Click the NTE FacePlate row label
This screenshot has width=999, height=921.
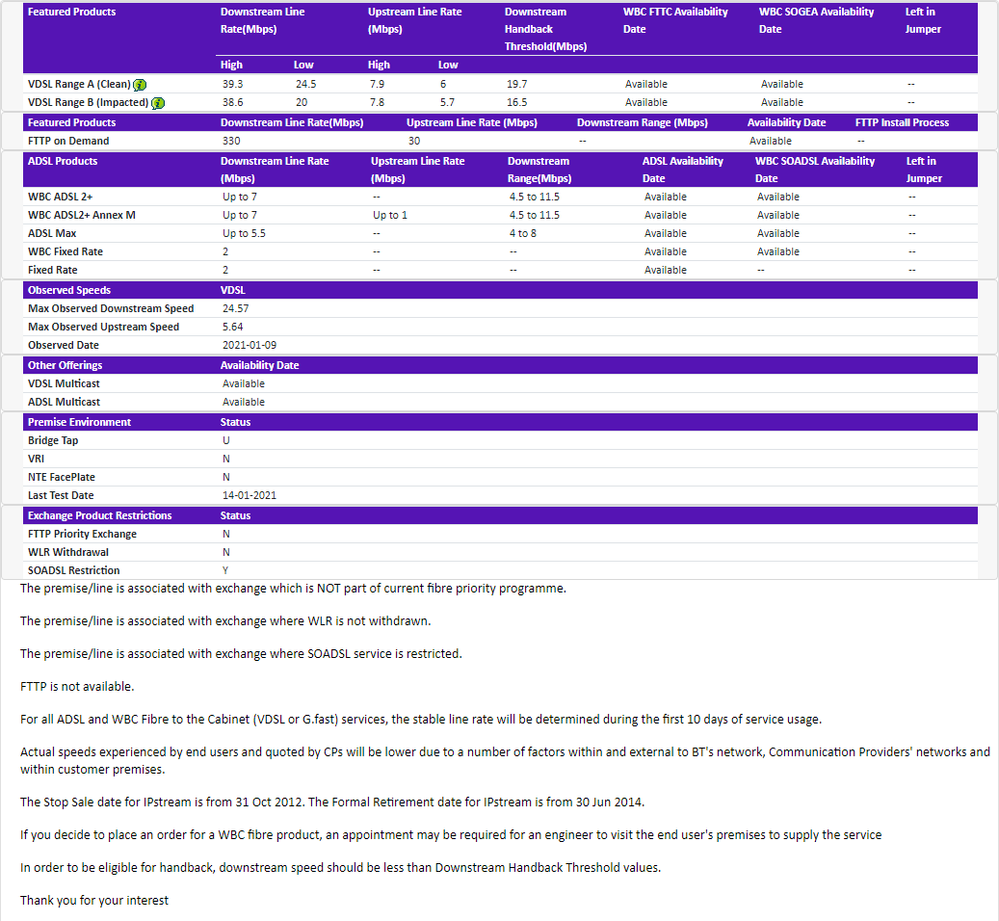click(x=61, y=477)
